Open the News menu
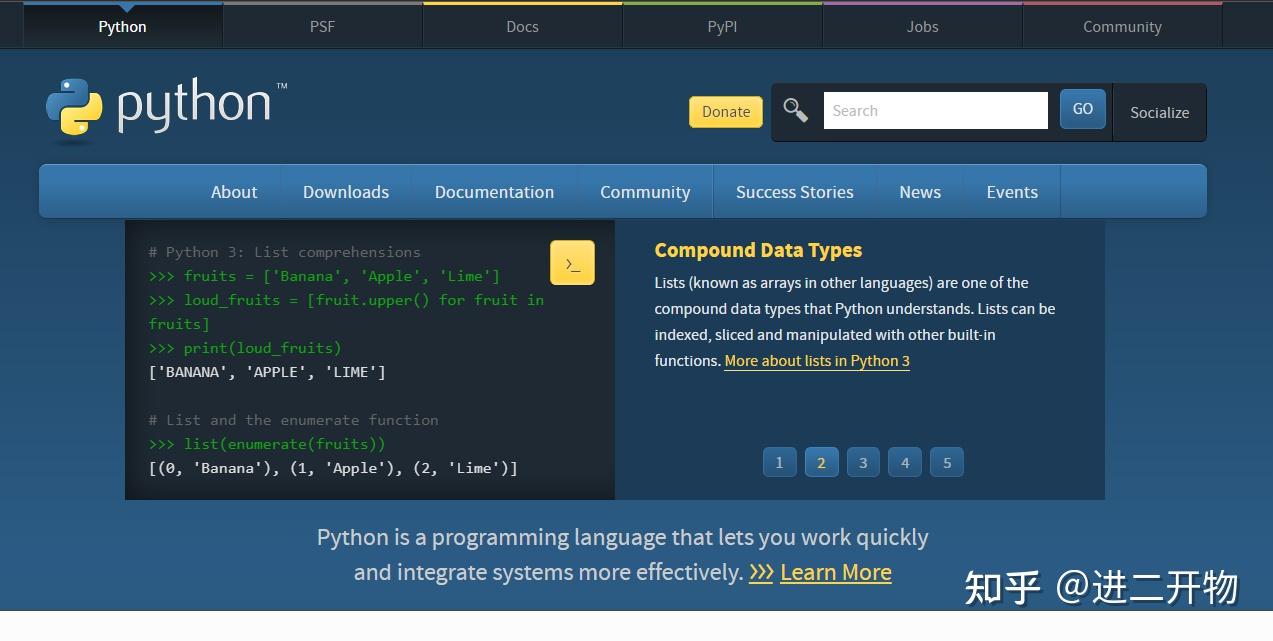 point(919,191)
